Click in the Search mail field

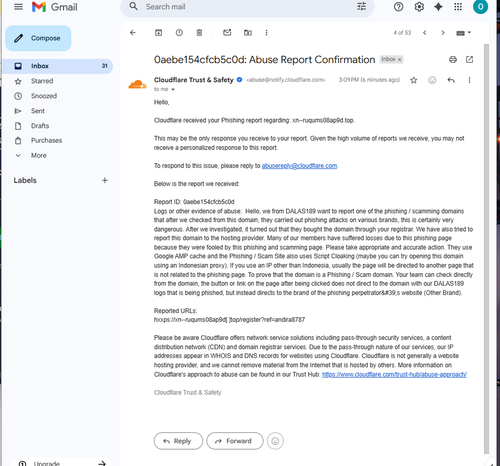tap(247, 7)
